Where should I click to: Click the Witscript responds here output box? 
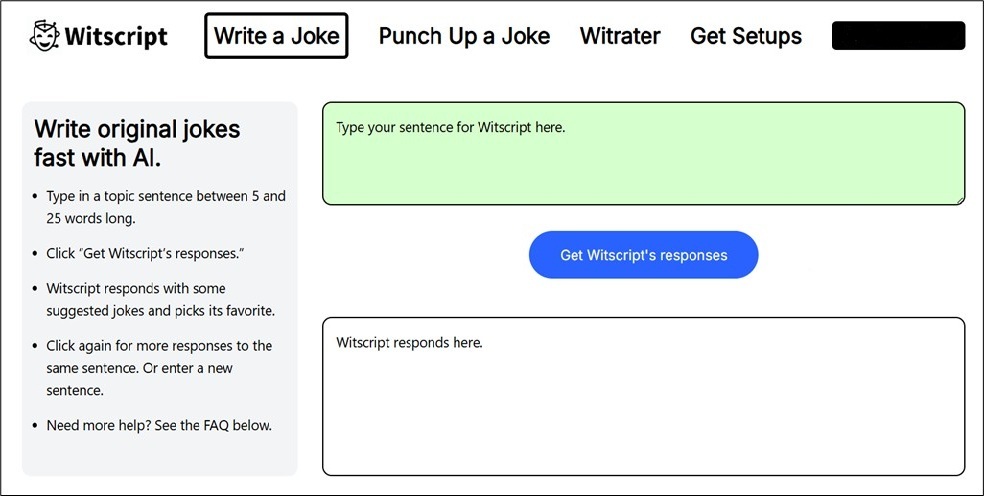[643, 396]
